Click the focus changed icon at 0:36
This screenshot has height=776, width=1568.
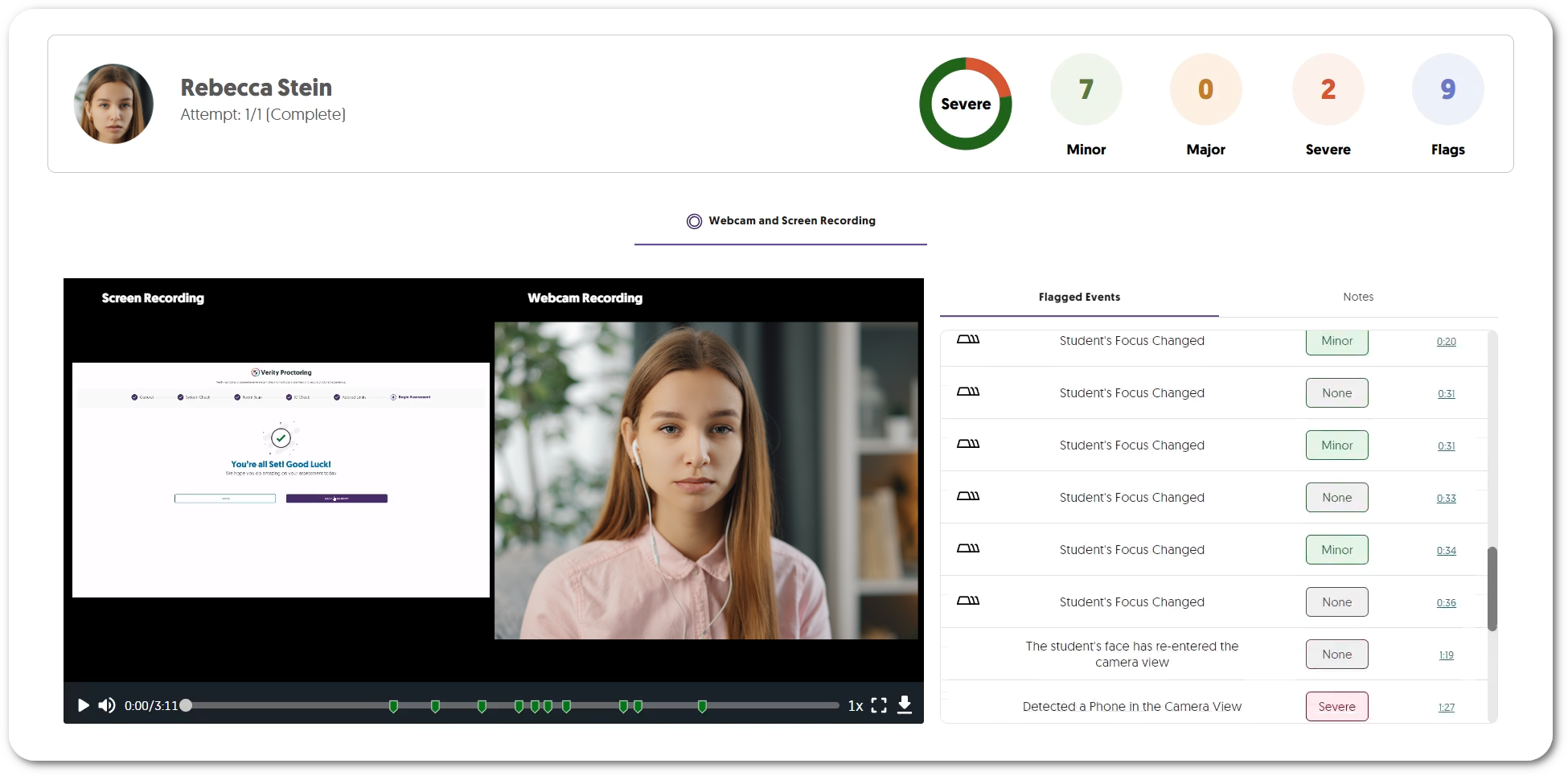point(968,601)
